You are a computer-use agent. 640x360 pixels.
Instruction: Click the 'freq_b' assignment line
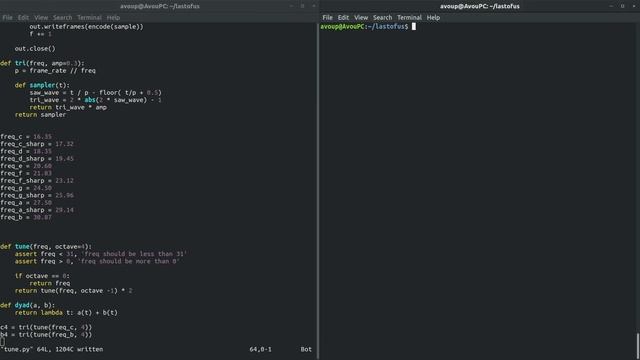click(26, 218)
